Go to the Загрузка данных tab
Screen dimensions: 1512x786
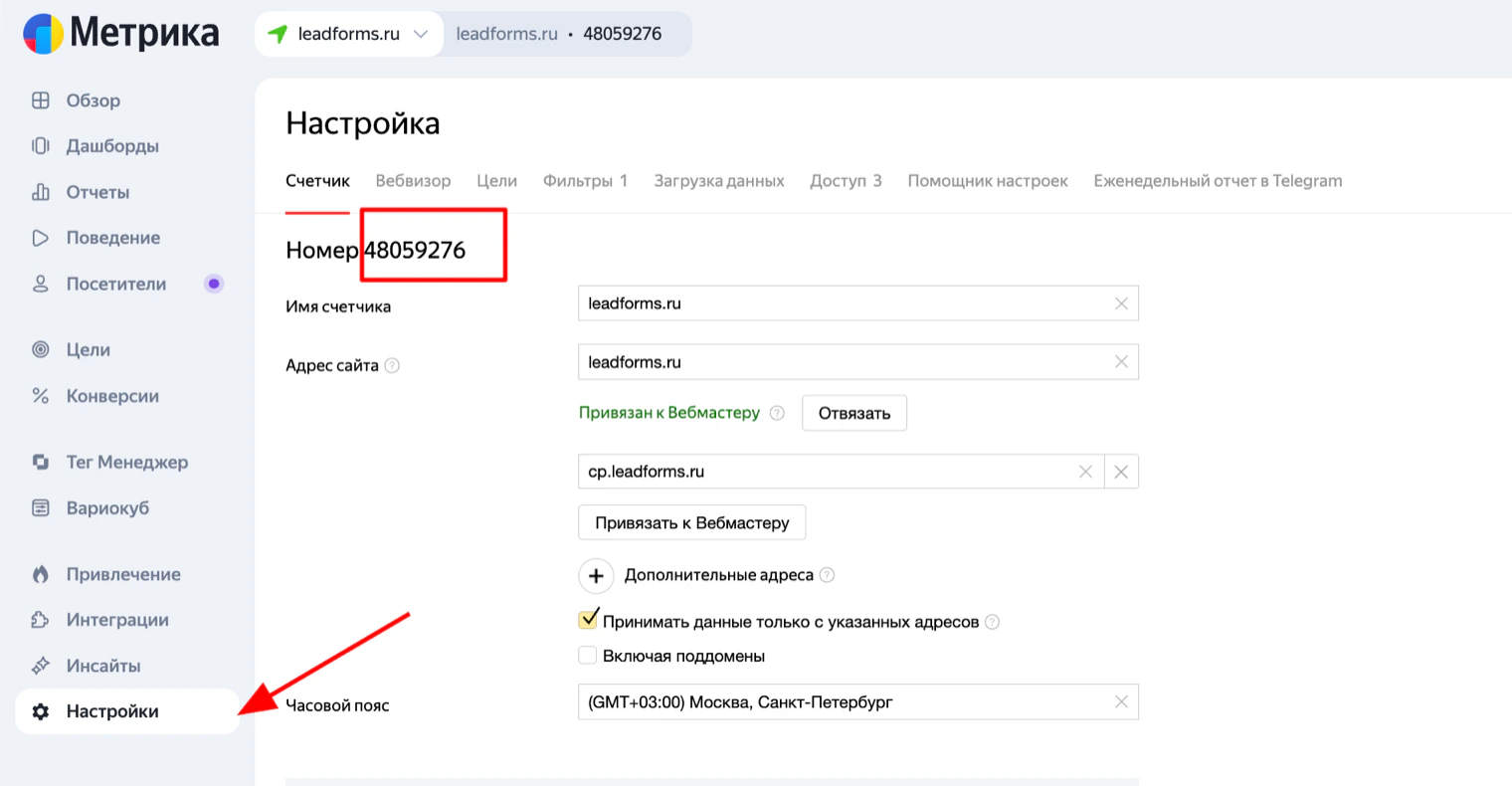click(x=719, y=181)
